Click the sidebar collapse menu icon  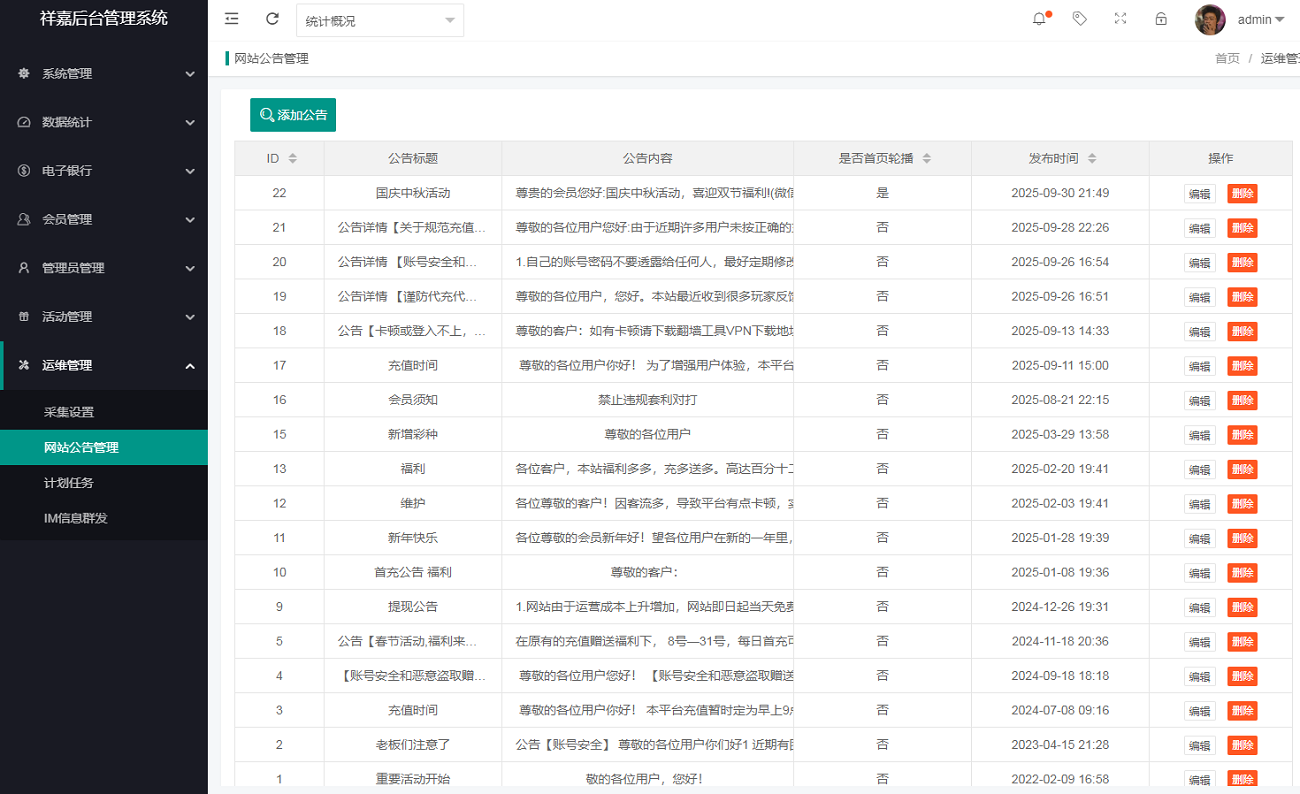pyautogui.click(x=232, y=19)
